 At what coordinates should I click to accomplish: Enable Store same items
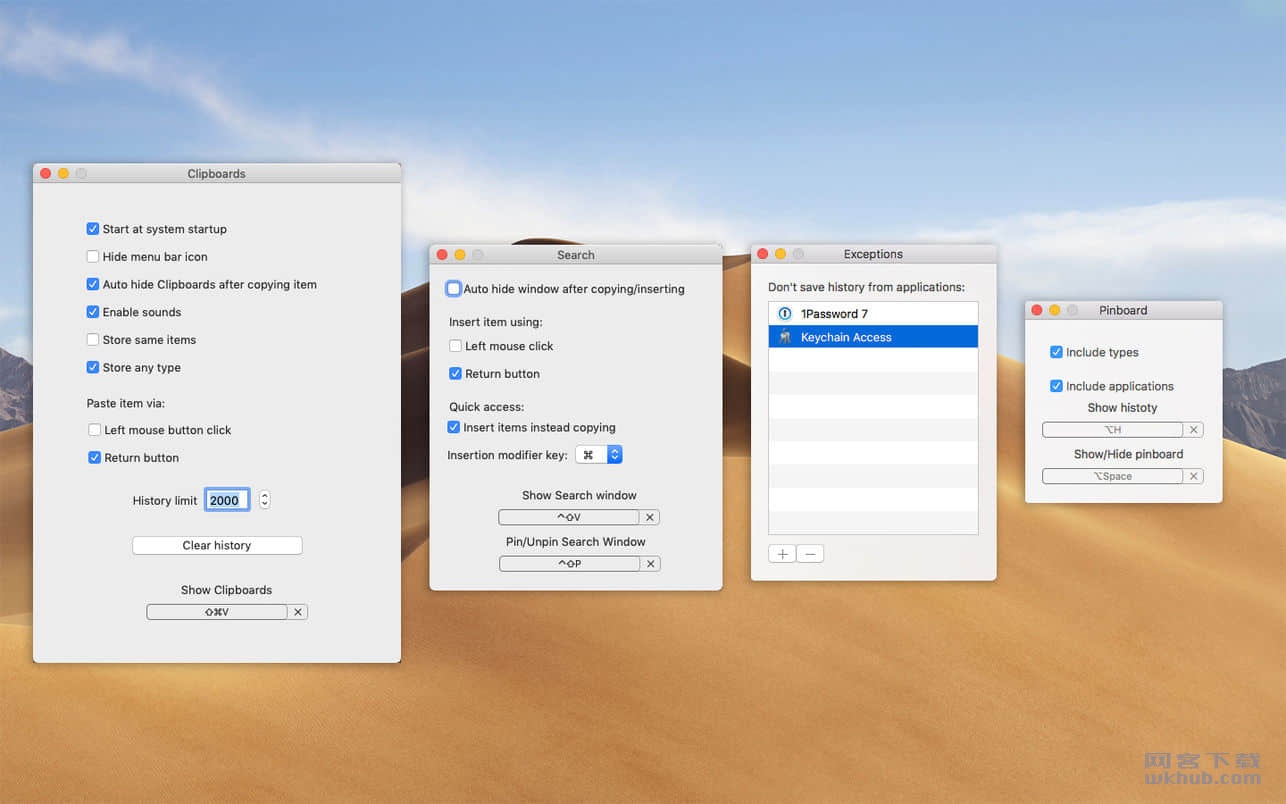click(x=93, y=340)
